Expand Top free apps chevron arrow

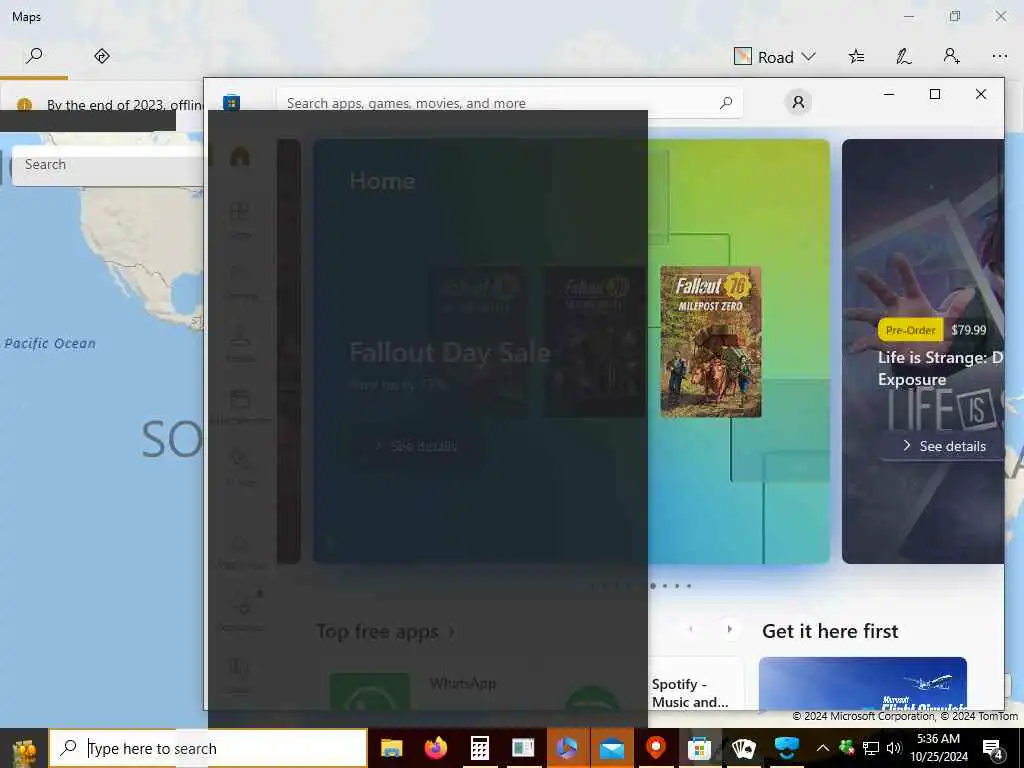tap(451, 632)
